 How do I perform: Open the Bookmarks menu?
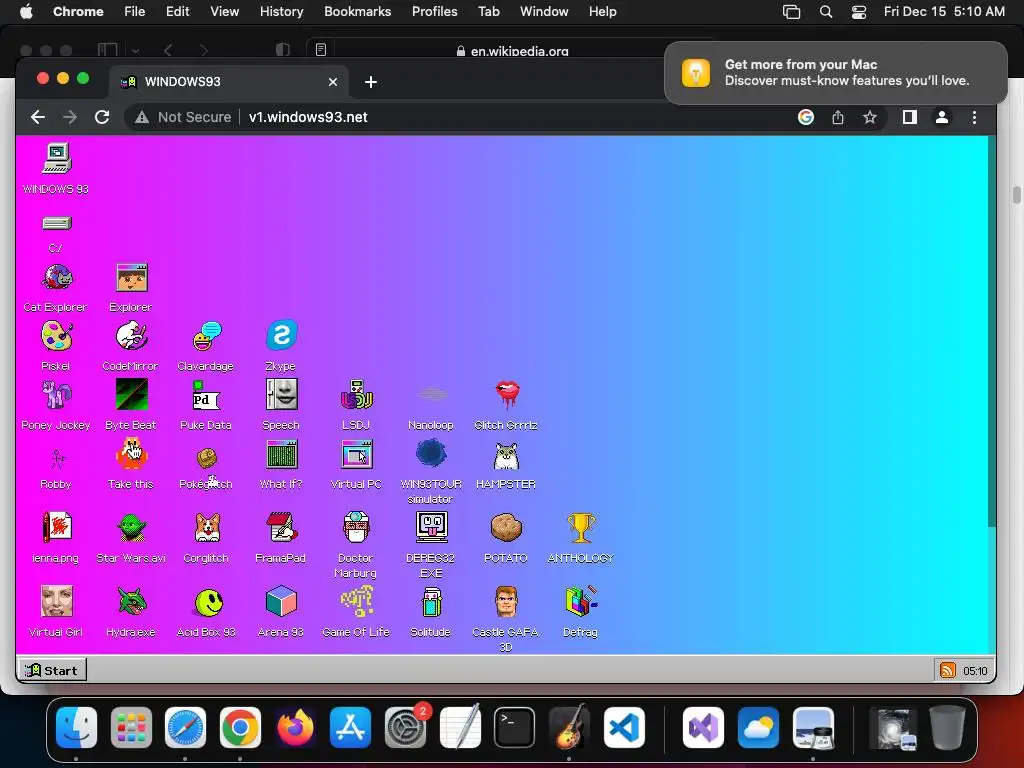point(358,11)
